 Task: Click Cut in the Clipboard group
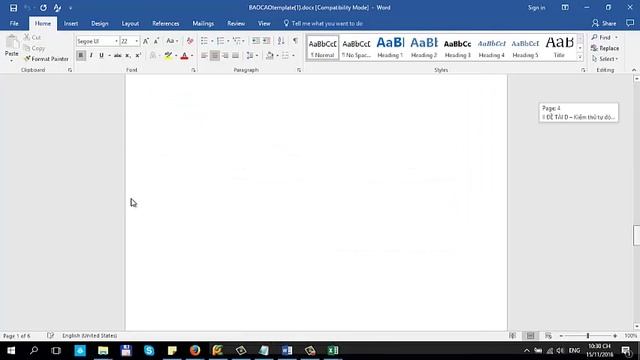click(32, 37)
